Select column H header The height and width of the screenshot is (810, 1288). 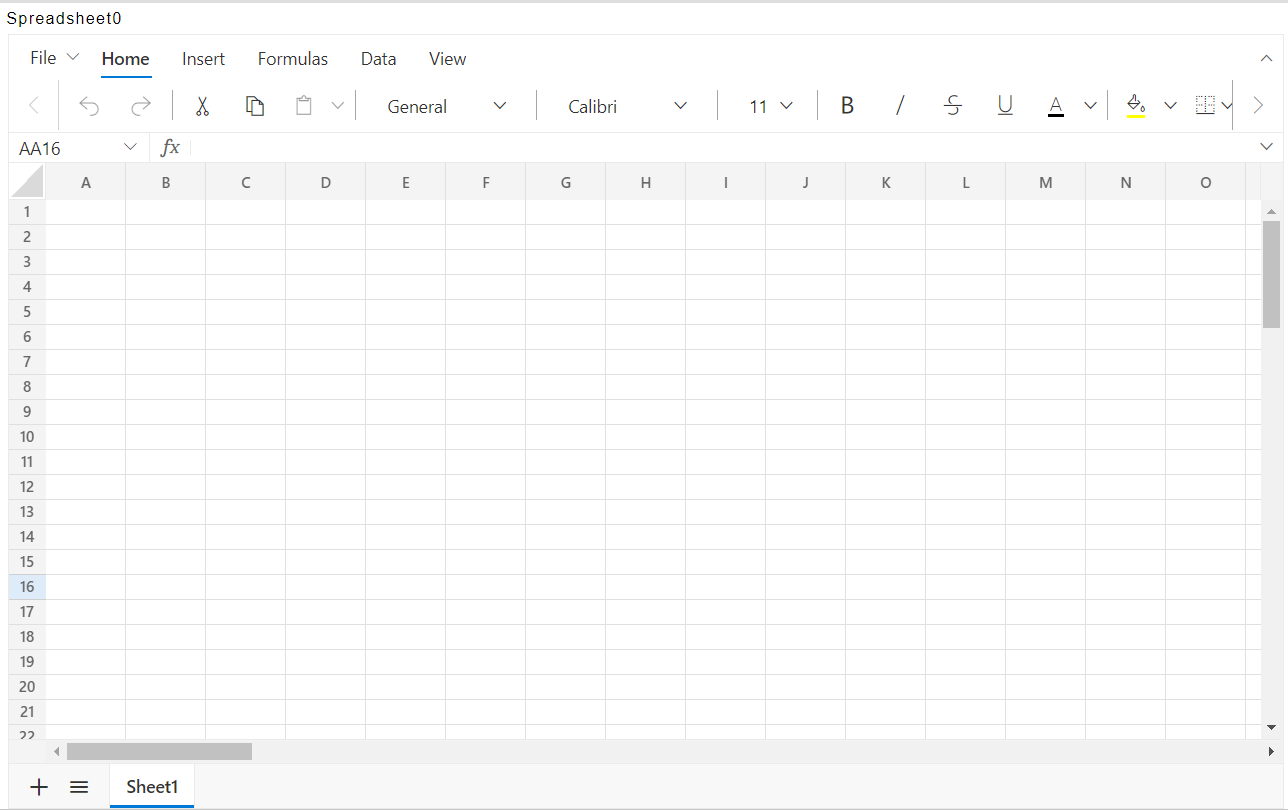click(646, 182)
